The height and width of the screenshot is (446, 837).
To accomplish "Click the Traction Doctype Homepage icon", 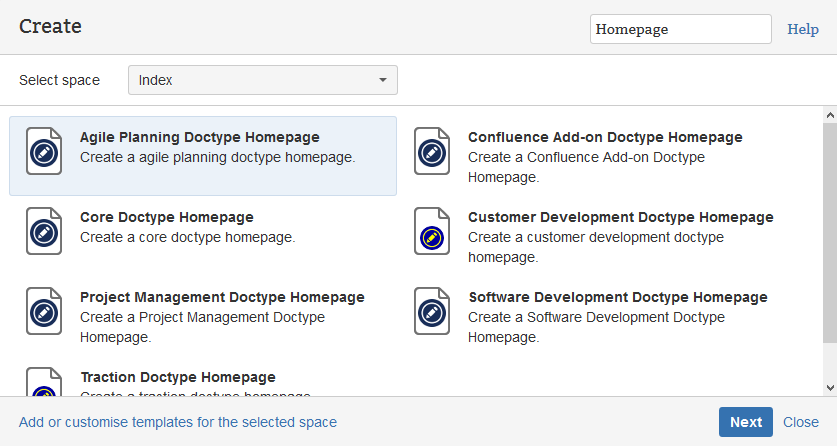I will coord(43,384).
